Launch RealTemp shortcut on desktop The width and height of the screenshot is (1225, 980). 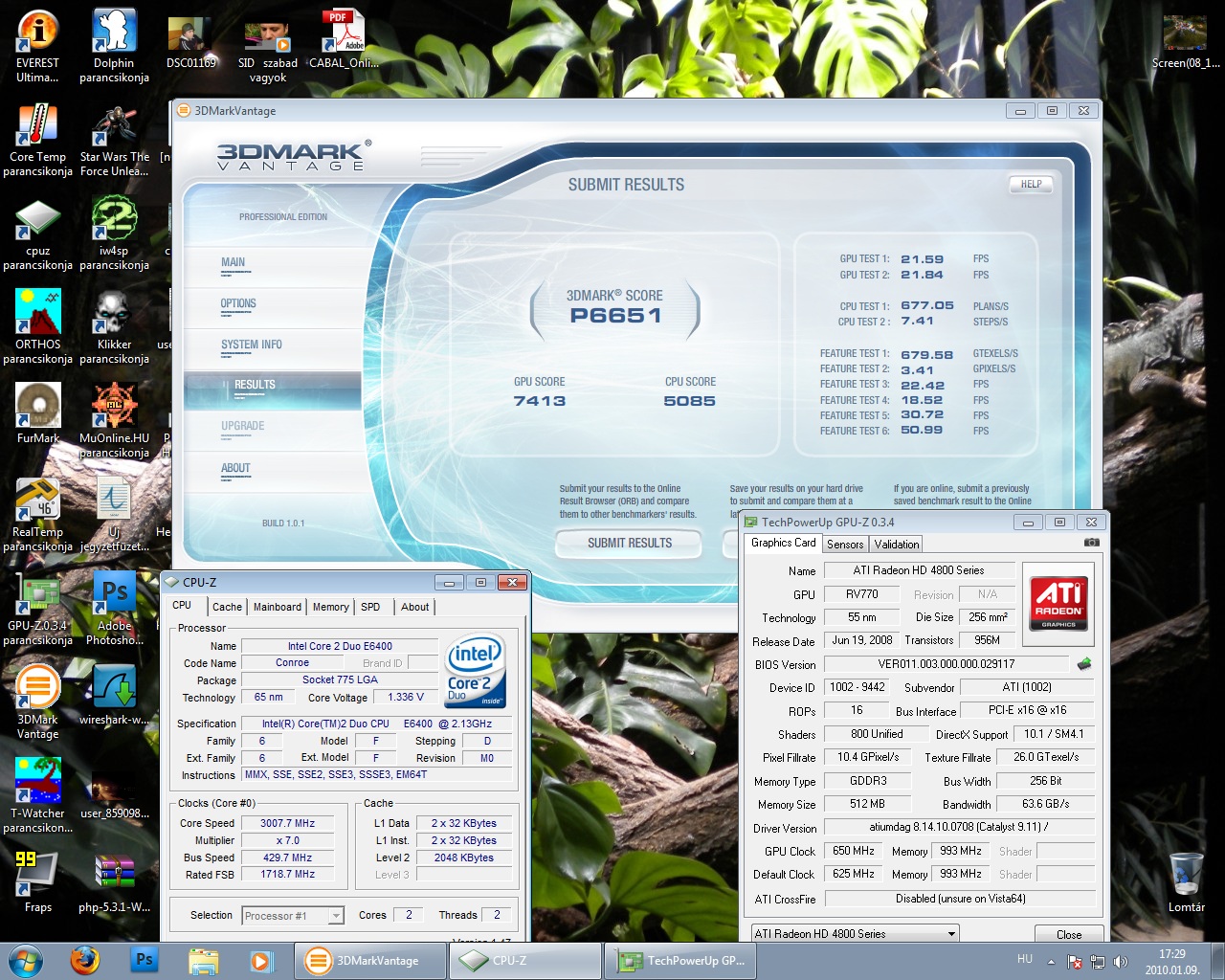37,515
